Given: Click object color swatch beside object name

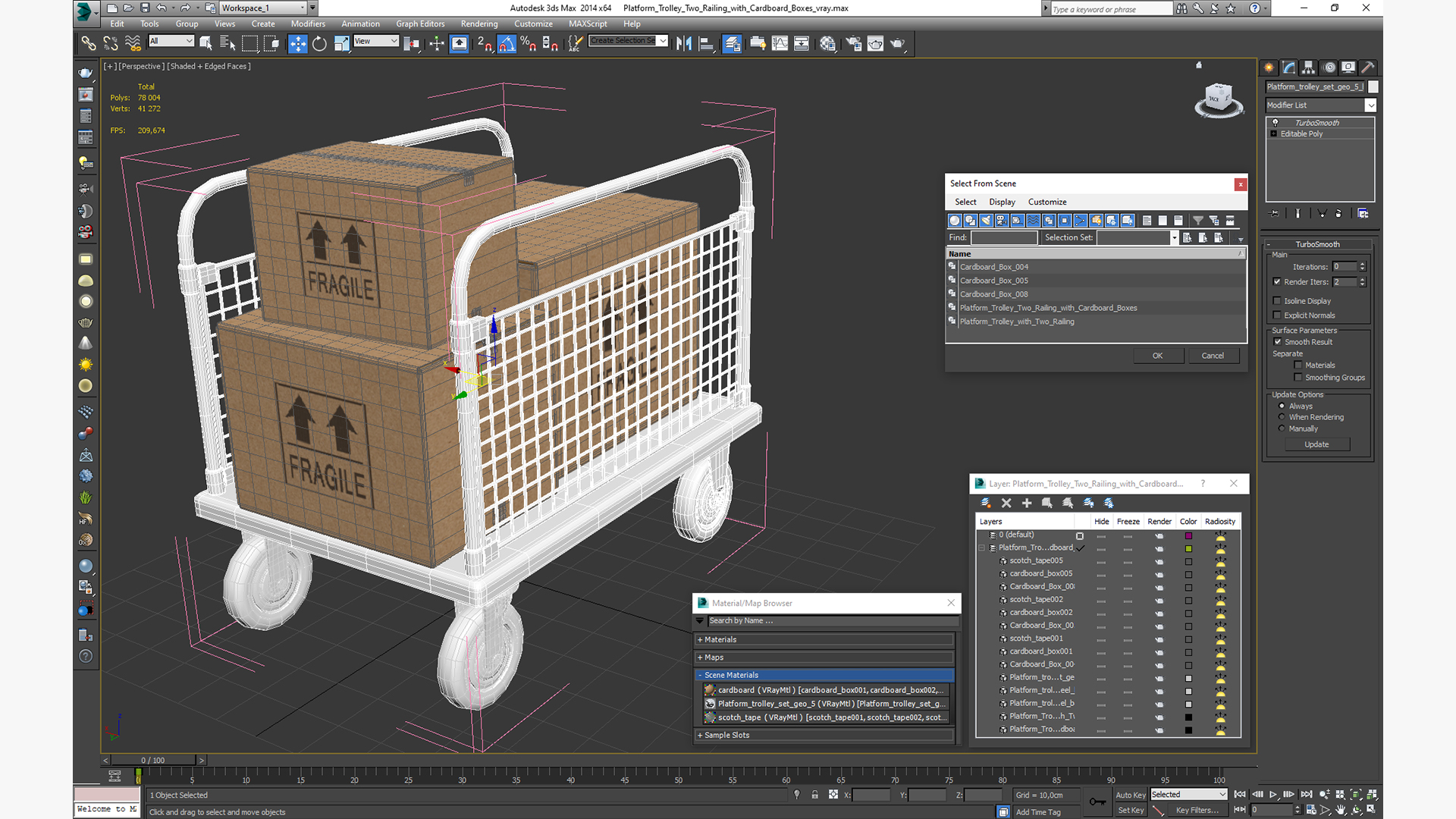Looking at the screenshot, I should pos(1373,86).
